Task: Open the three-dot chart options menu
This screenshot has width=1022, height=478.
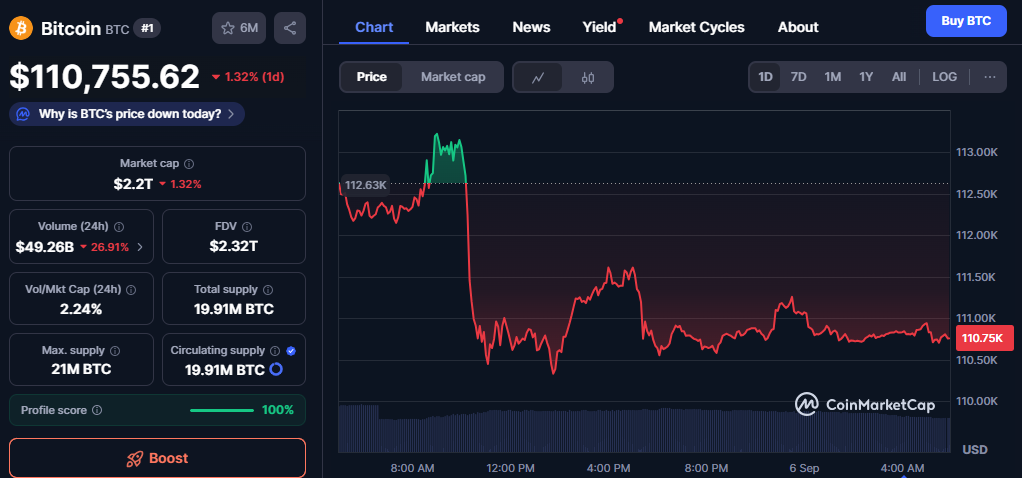Action: 989,77
